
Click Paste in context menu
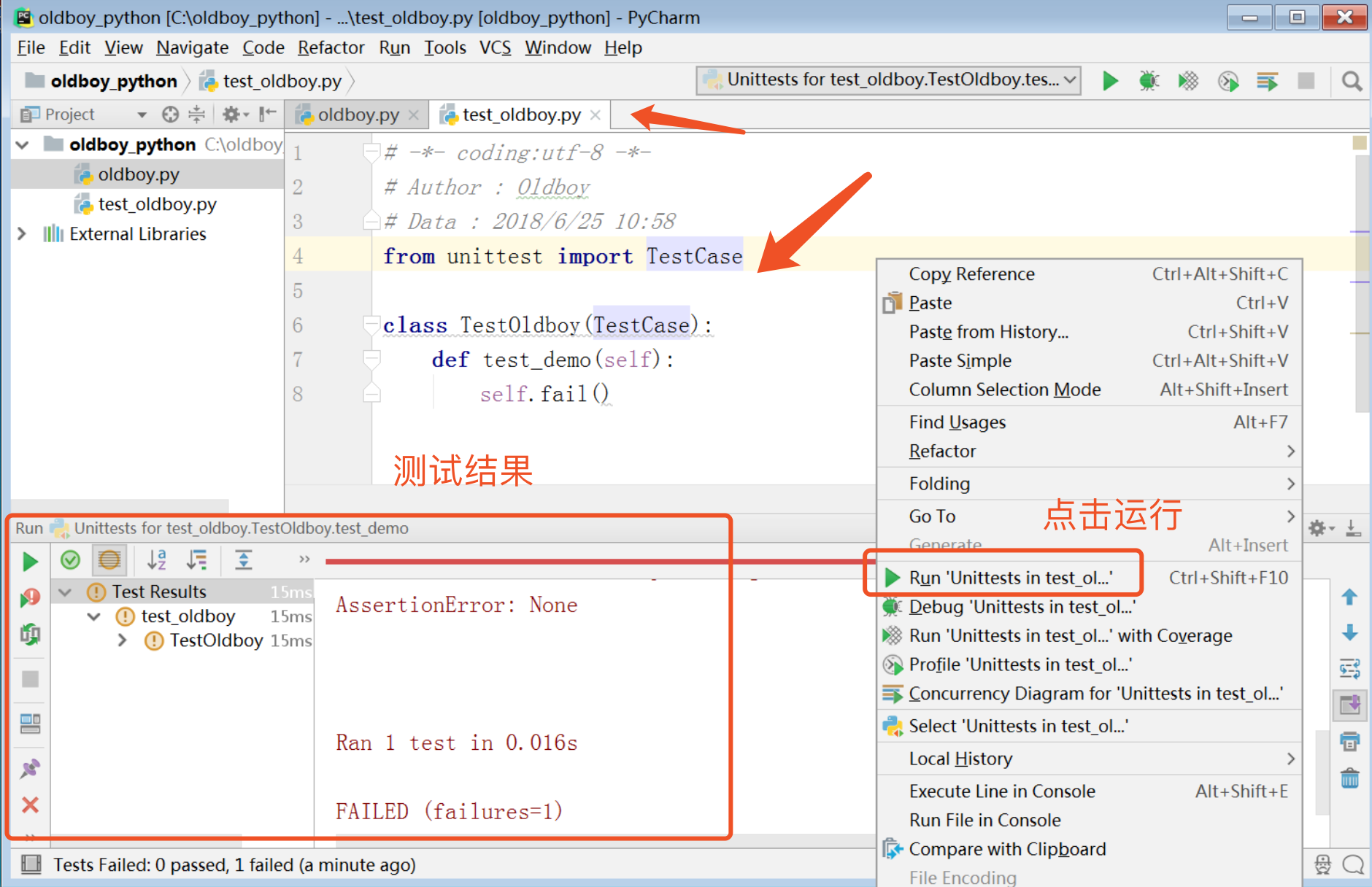pyautogui.click(x=1090, y=303)
